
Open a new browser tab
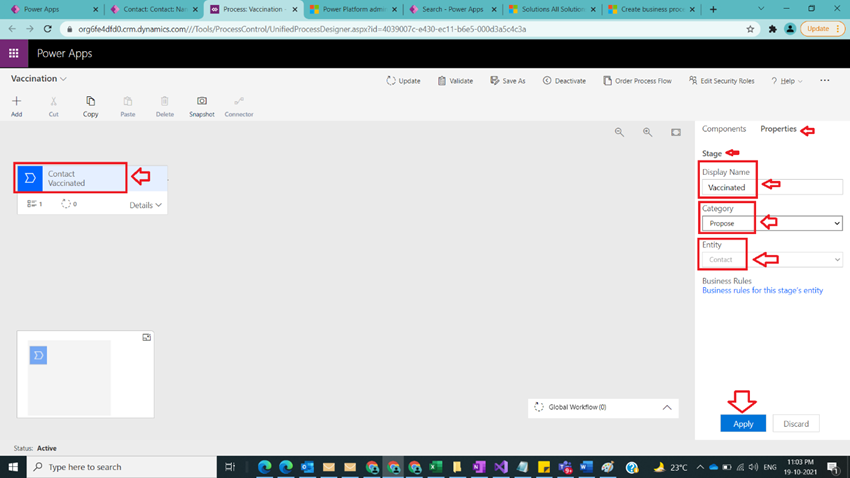(x=713, y=9)
